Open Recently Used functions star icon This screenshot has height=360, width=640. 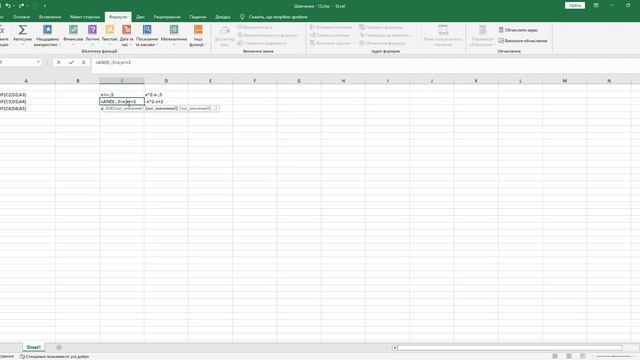pos(47,30)
